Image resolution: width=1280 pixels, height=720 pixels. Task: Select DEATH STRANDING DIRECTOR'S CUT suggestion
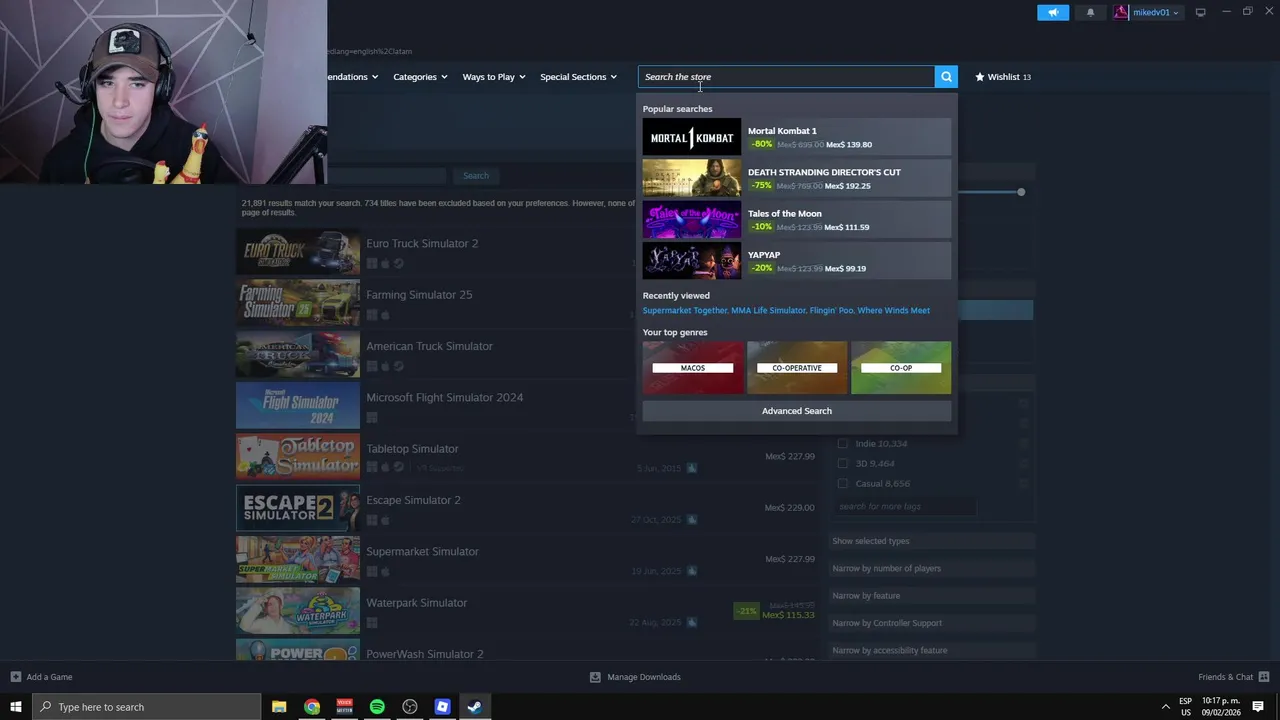pyautogui.click(x=797, y=178)
